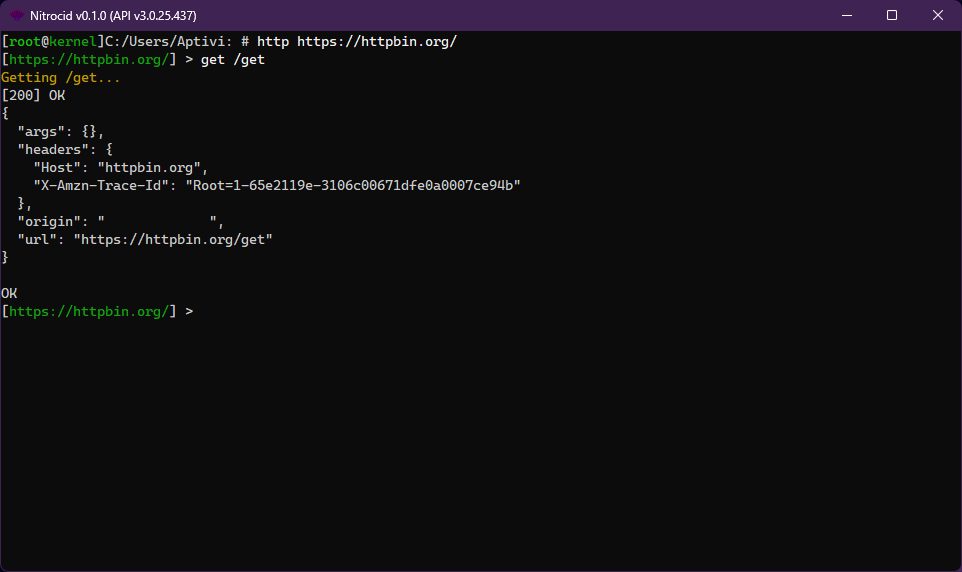The width and height of the screenshot is (962, 572).
Task: Click the Nitrocid app icon in title bar
Action: click(x=17, y=15)
